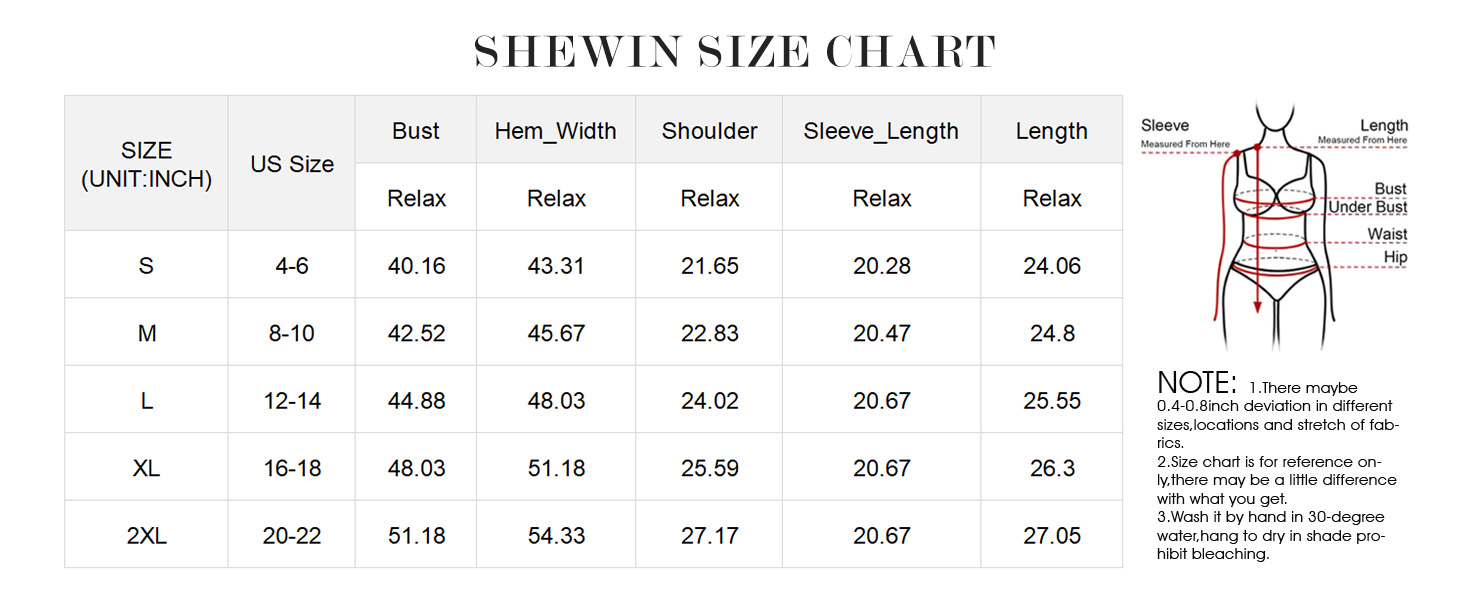Image resolution: width=1464 pixels, height=600 pixels.
Task: Select the size S row label
Action: click(x=146, y=266)
